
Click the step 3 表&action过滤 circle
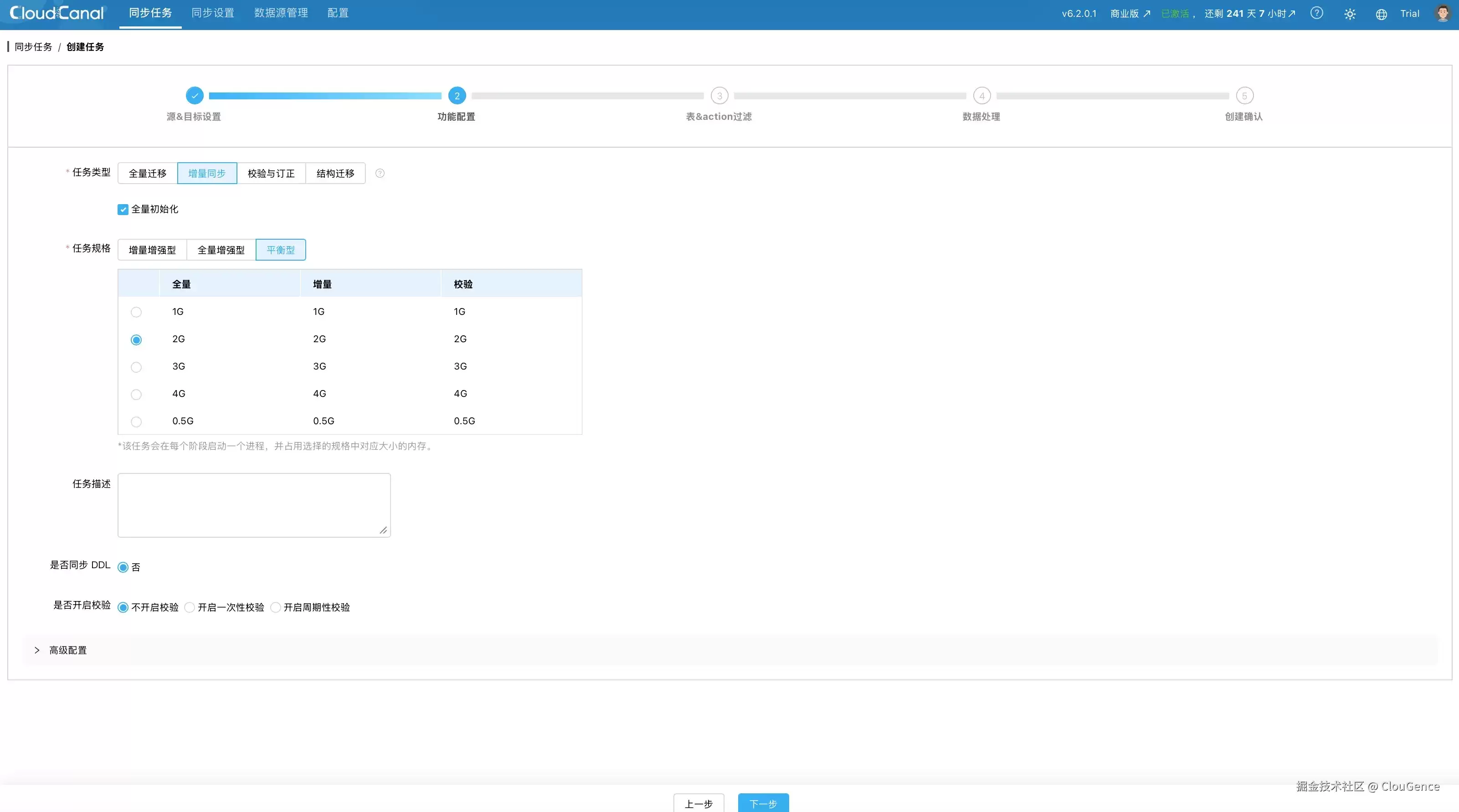719,96
